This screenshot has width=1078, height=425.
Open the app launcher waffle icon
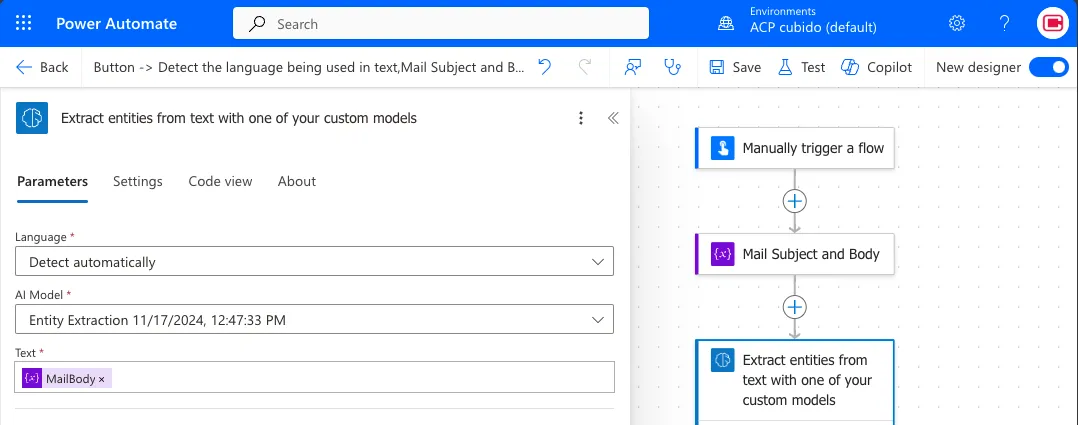click(25, 23)
